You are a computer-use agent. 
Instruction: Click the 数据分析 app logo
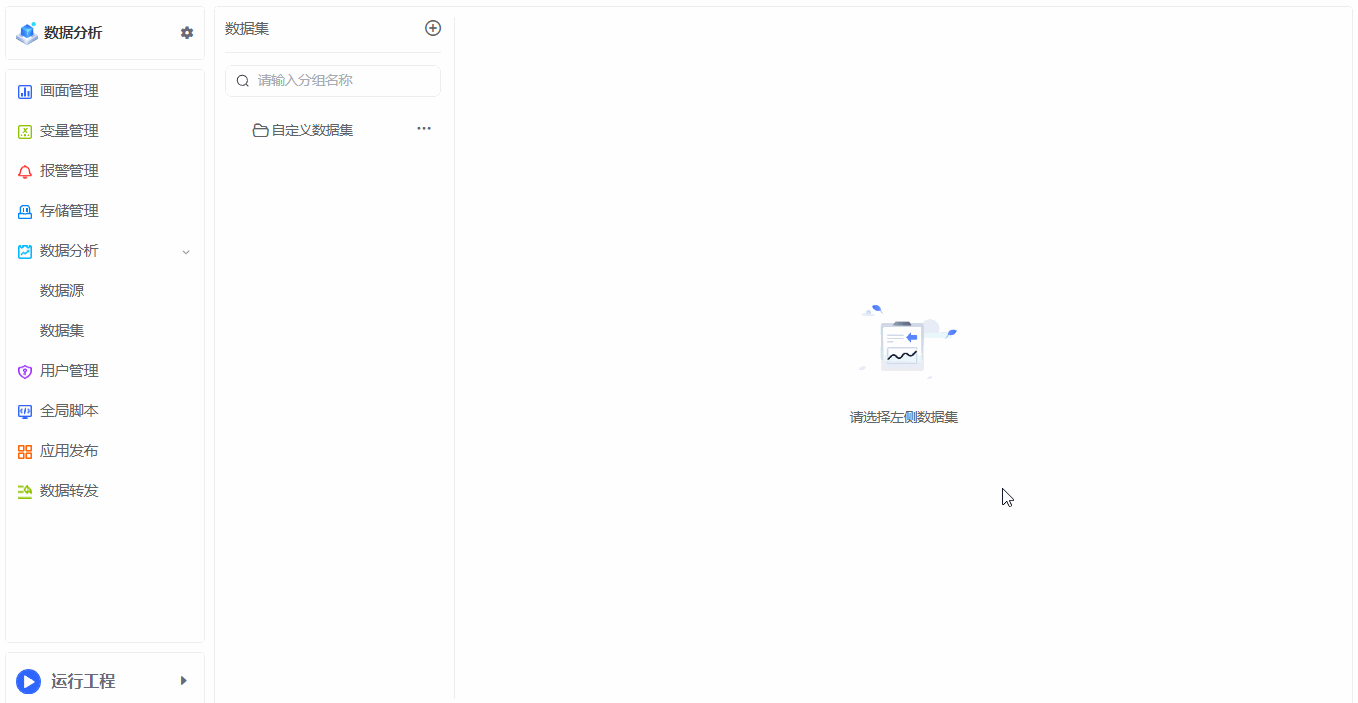(x=27, y=33)
